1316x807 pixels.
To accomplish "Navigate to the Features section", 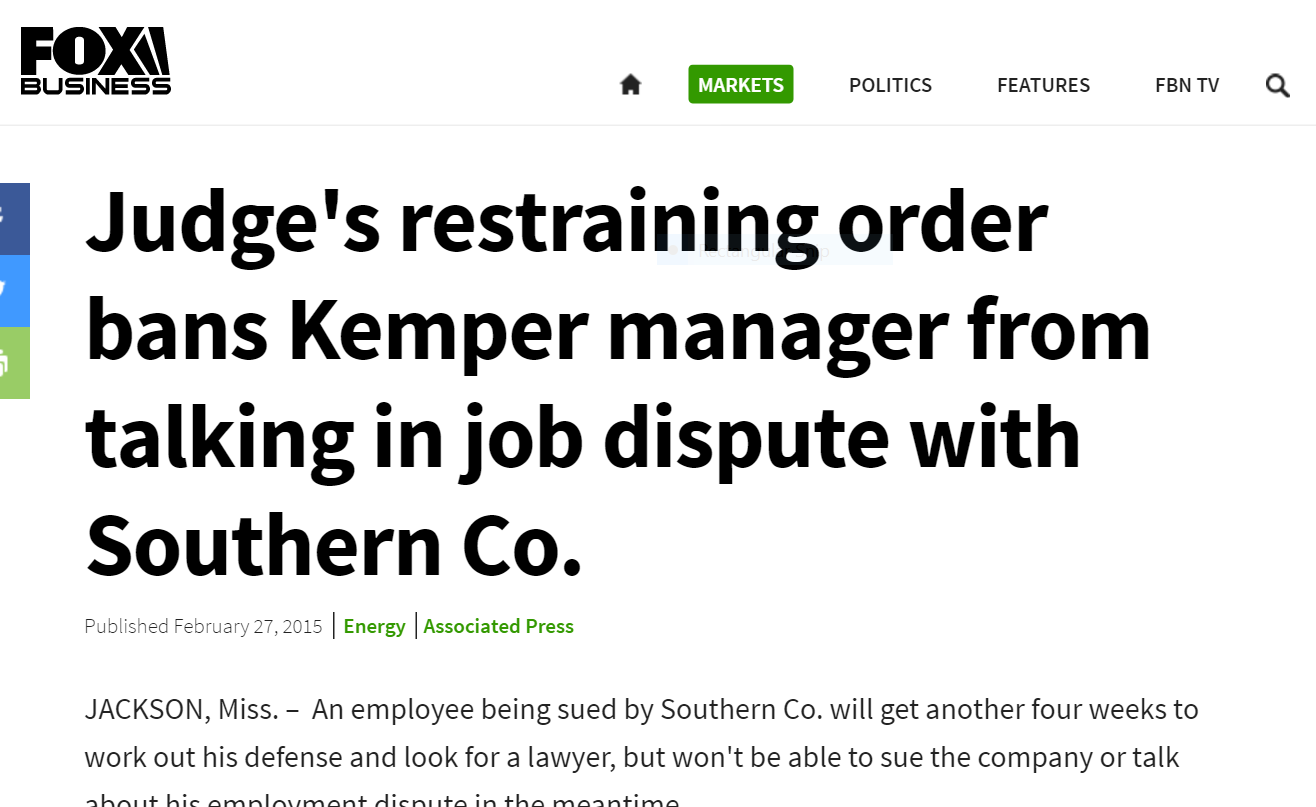I will 1043,85.
